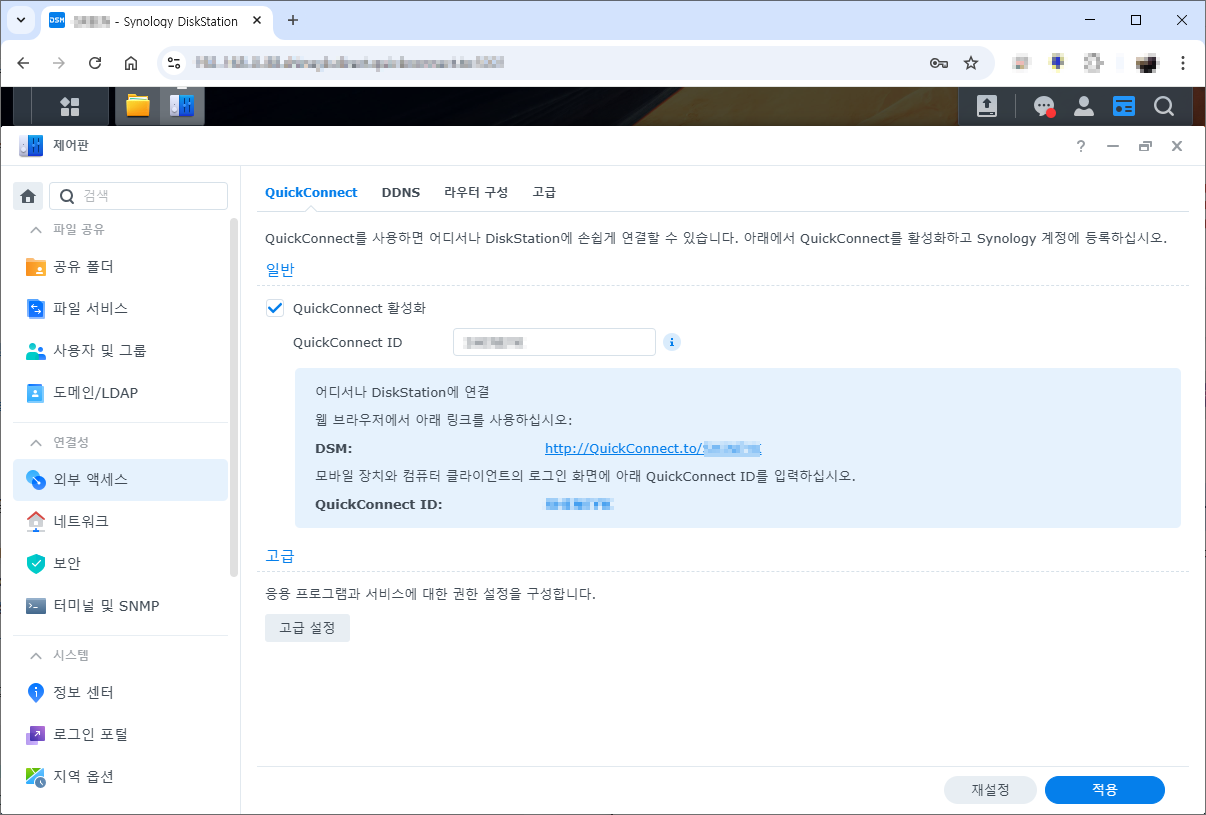Click the Control Panel sidebar scrollbar
Image resolution: width=1206 pixels, height=815 pixels.
click(x=234, y=397)
